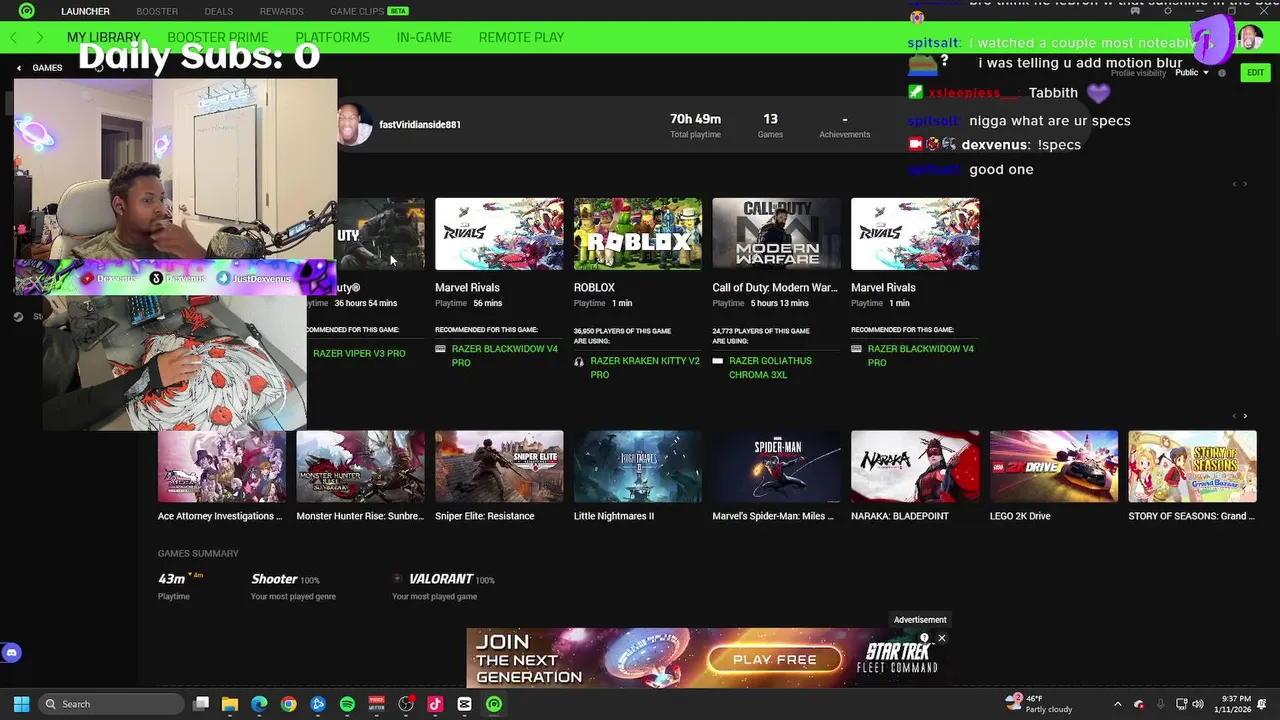The image size is (1280, 720).
Task: Click the EDIT profile button
Action: [1255, 73]
